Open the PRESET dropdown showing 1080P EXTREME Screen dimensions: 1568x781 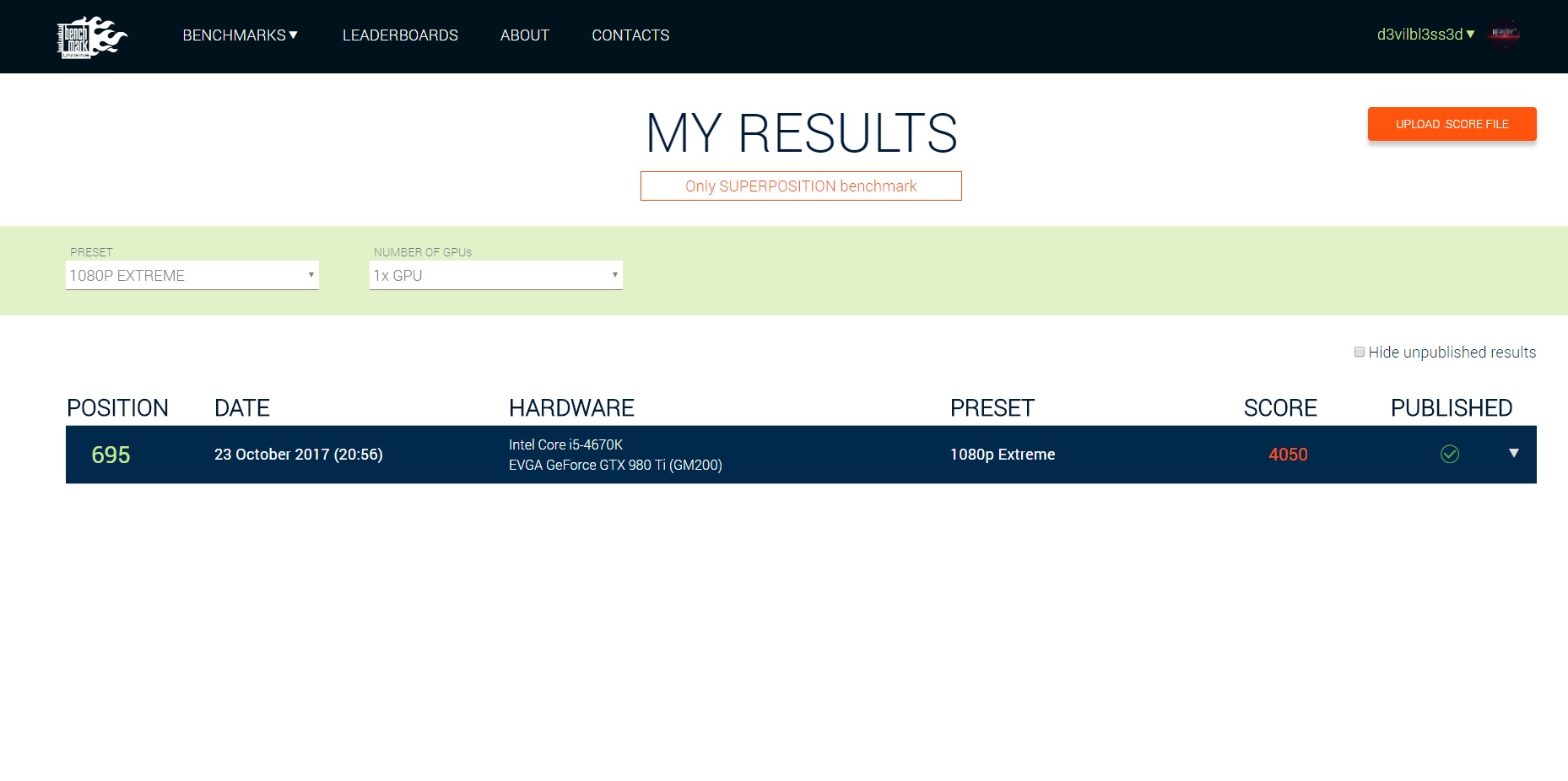(x=192, y=275)
